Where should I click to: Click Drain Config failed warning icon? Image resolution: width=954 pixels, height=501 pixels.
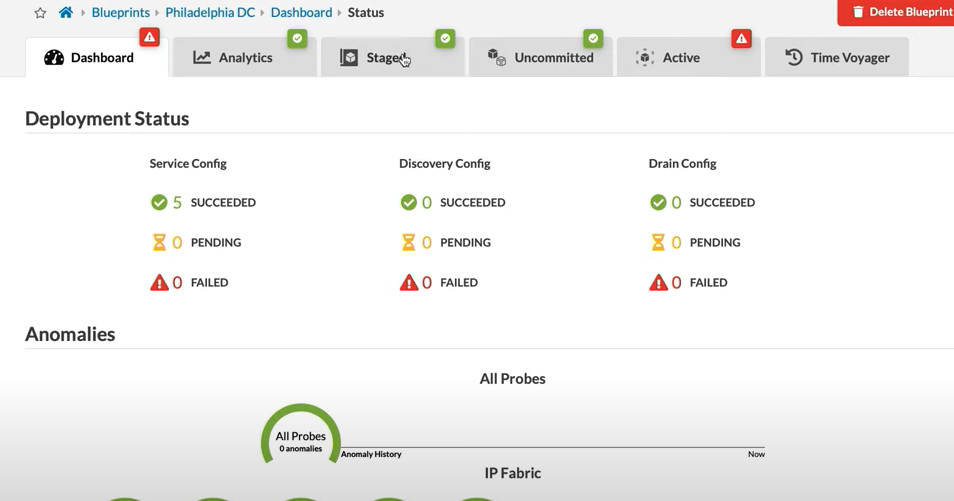click(658, 282)
